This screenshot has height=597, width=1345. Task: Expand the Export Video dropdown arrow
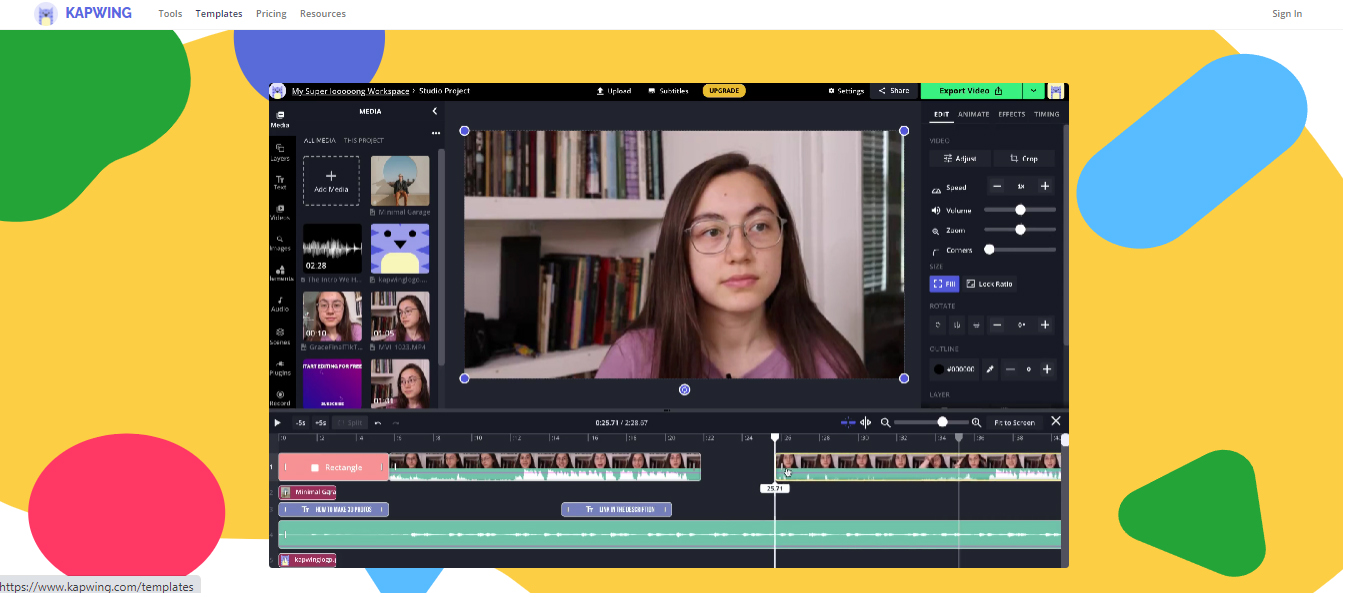pyautogui.click(x=1033, y=91)
